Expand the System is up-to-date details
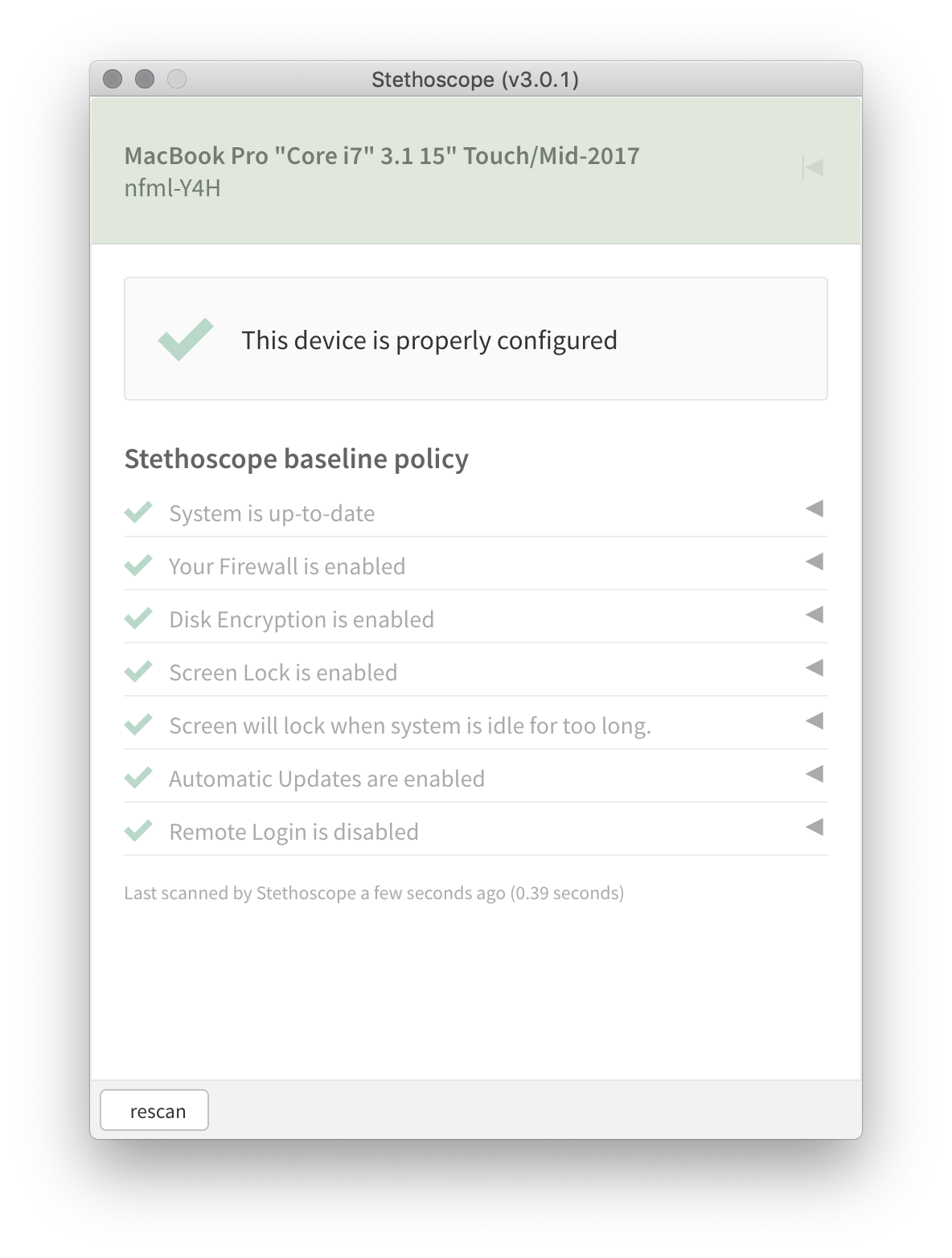This screenshot has height=1258, width=952. coord(815,508)
